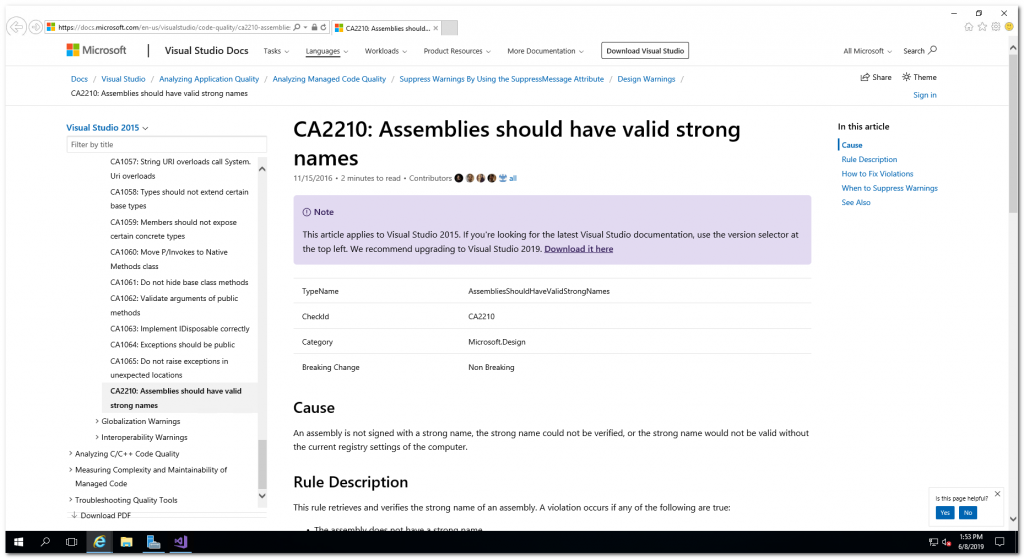Jump to Rule Description in article nav
Viewport: 1024px width, 559px height.
pos(869,159)
